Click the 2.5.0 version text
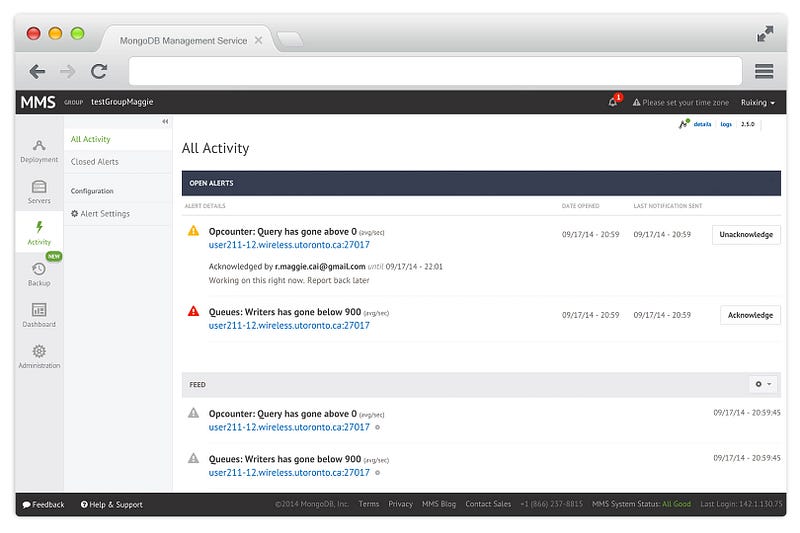 click(x=747, y=124)
